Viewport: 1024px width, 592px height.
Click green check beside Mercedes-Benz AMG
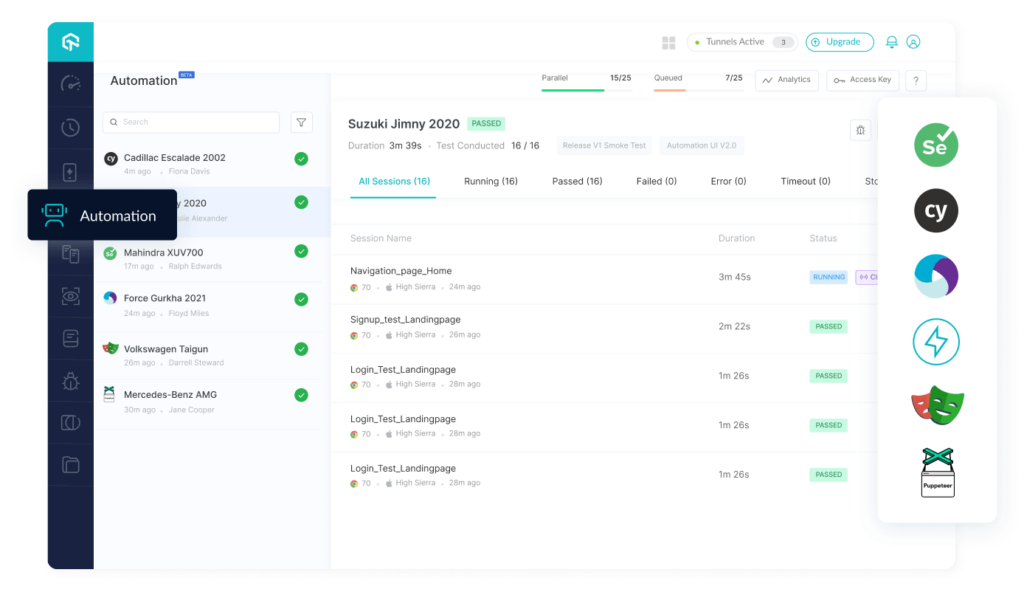tap(301, 395)
